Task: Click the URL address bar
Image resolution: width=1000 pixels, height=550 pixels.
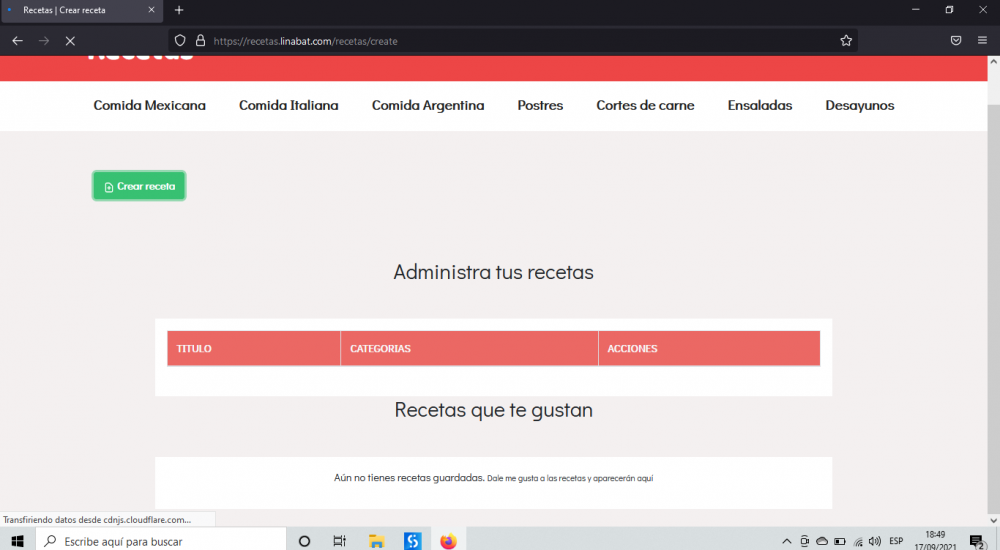Action: 513,41
